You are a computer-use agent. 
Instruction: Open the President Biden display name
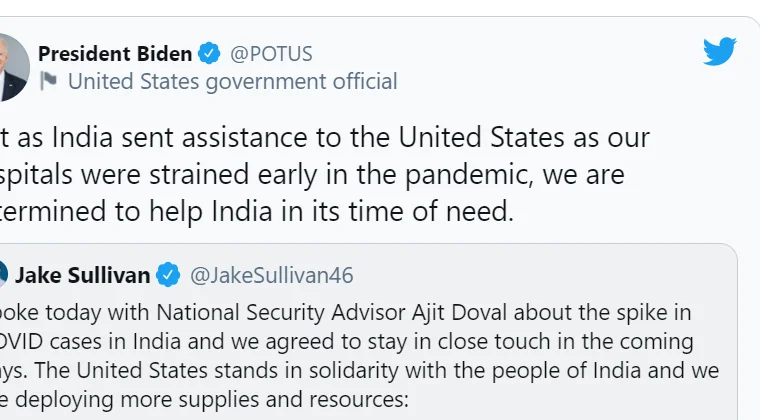115,52
